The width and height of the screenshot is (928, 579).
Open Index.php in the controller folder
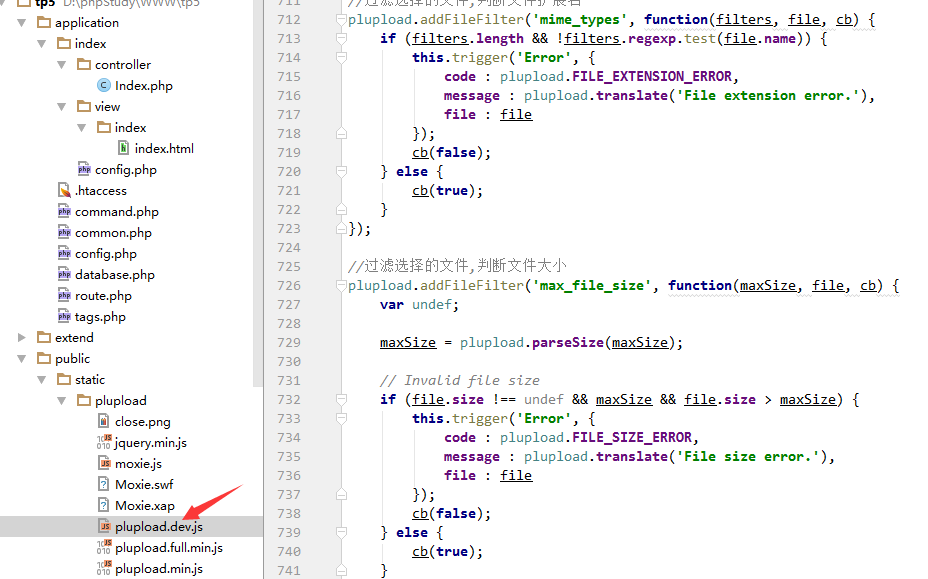pos(144,86)
